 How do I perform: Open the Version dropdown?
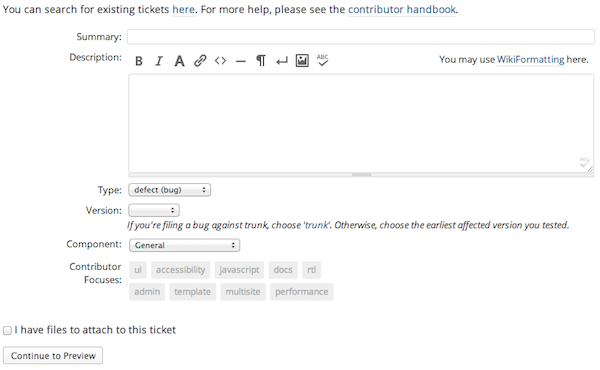[154, 210]
